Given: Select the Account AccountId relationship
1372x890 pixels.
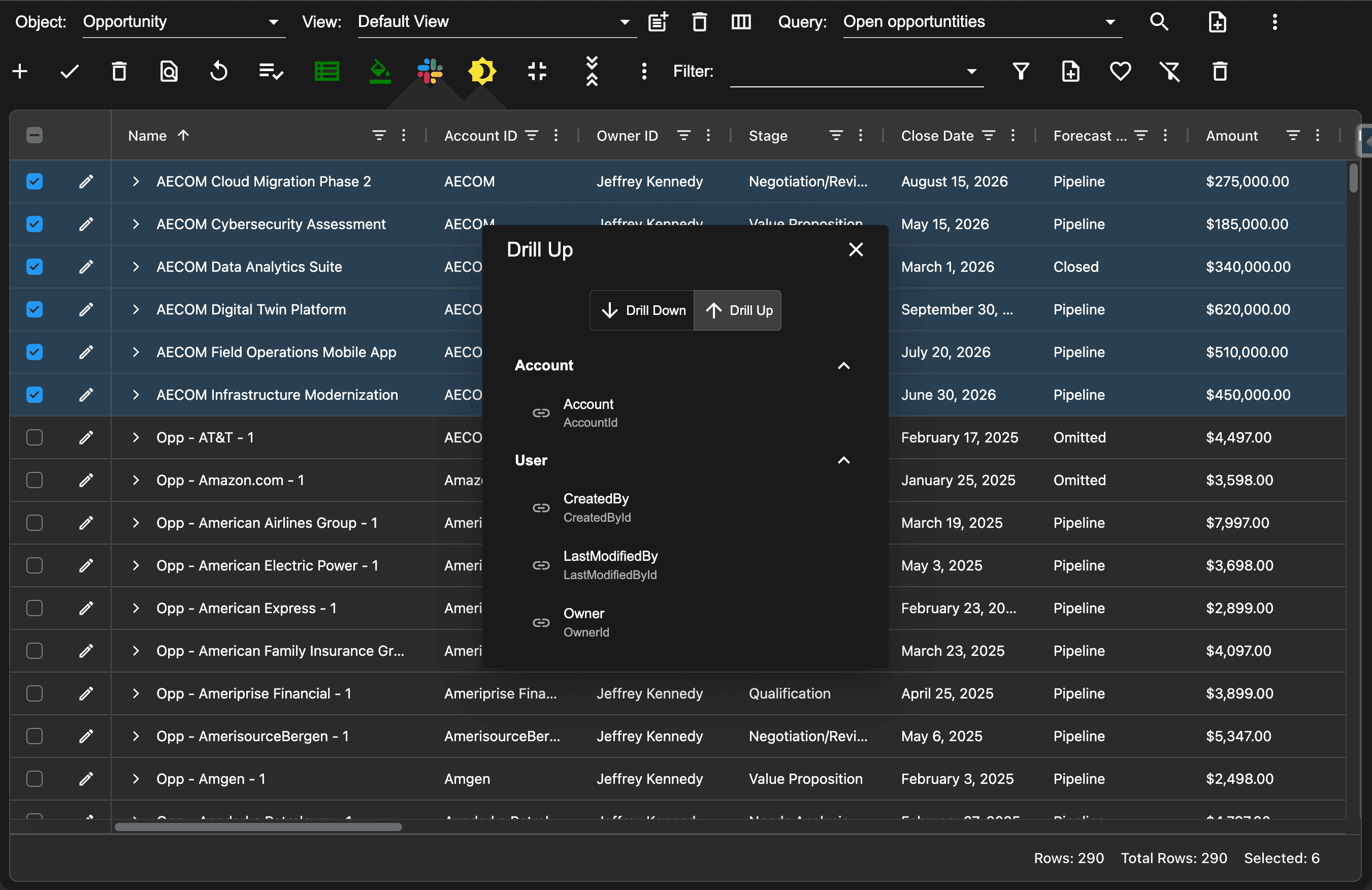Looking at the screenshot, I should pyautogui.click(x=589, y=413).
